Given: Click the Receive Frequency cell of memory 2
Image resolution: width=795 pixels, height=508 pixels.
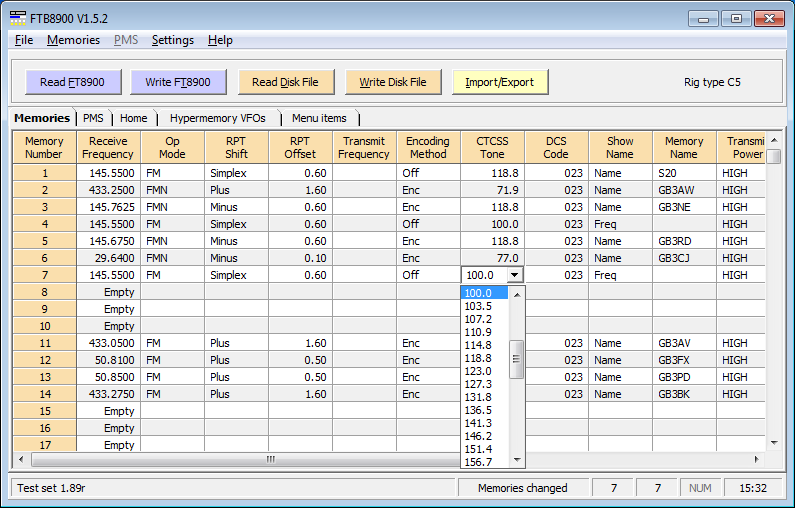Looking at the screenshot, I should click(108, 190).
